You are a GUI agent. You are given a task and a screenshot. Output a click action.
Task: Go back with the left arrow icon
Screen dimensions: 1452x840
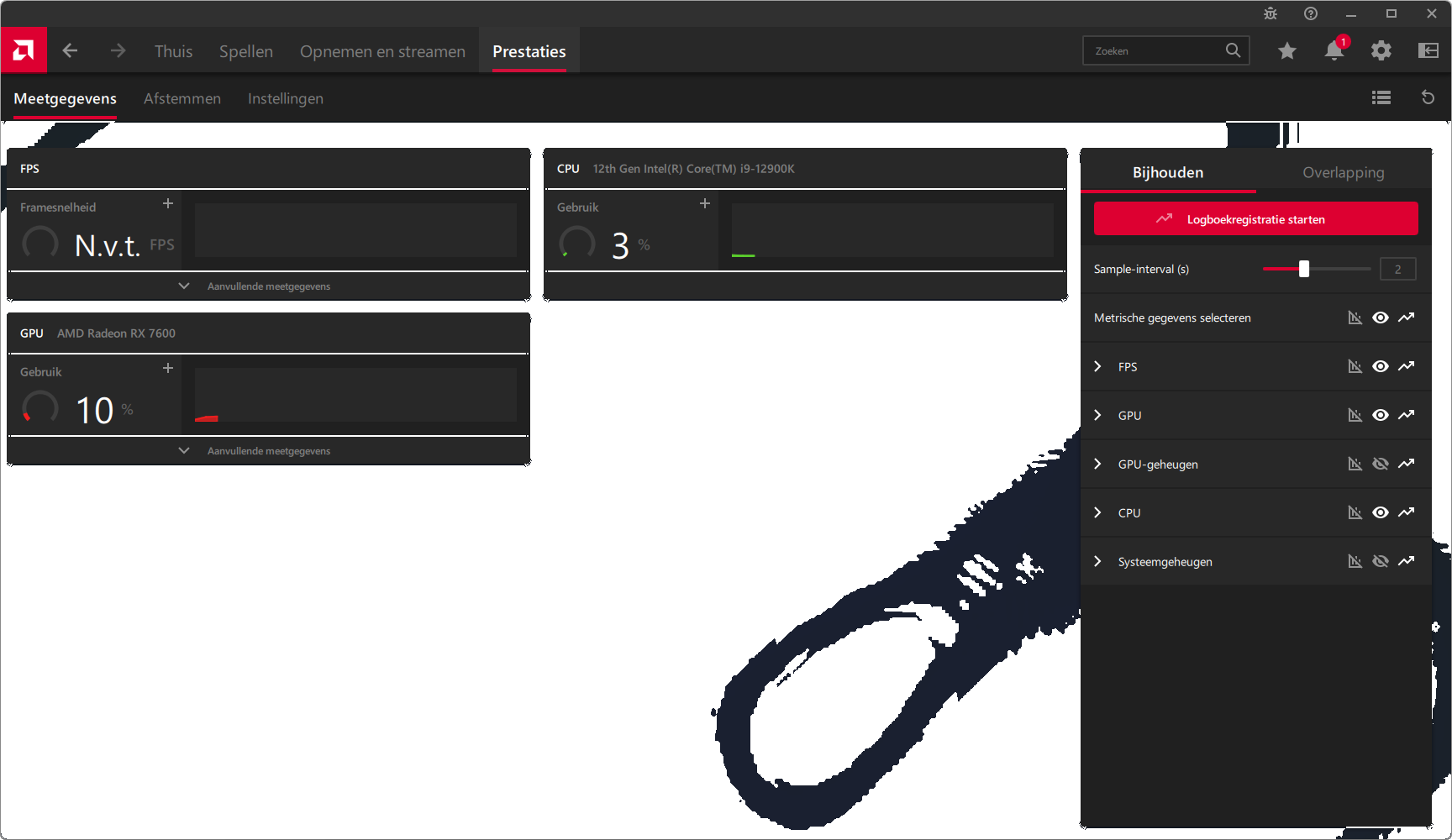tap(70, 50)
